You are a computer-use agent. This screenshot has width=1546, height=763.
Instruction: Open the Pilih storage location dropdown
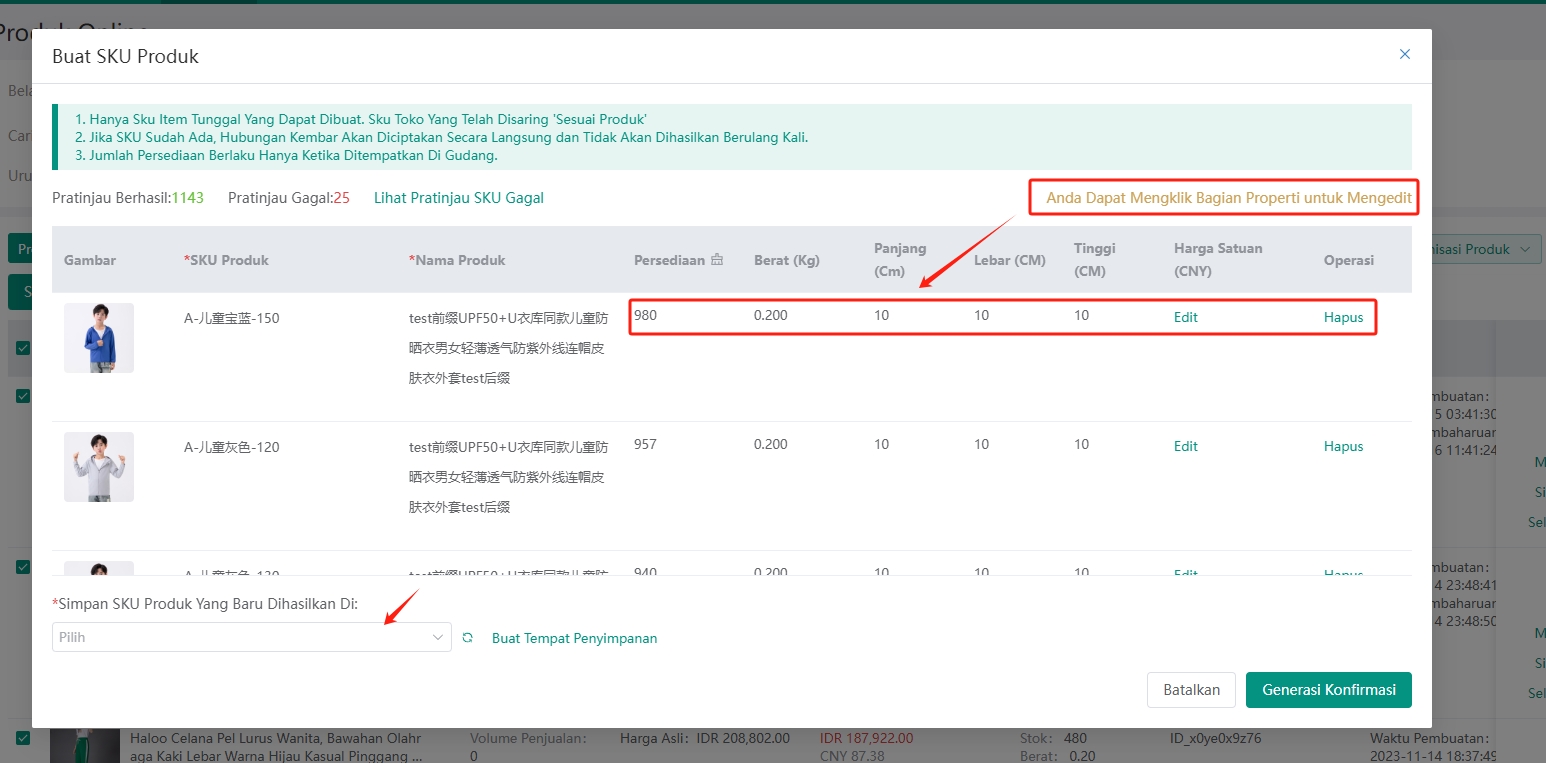coord(252,637)
